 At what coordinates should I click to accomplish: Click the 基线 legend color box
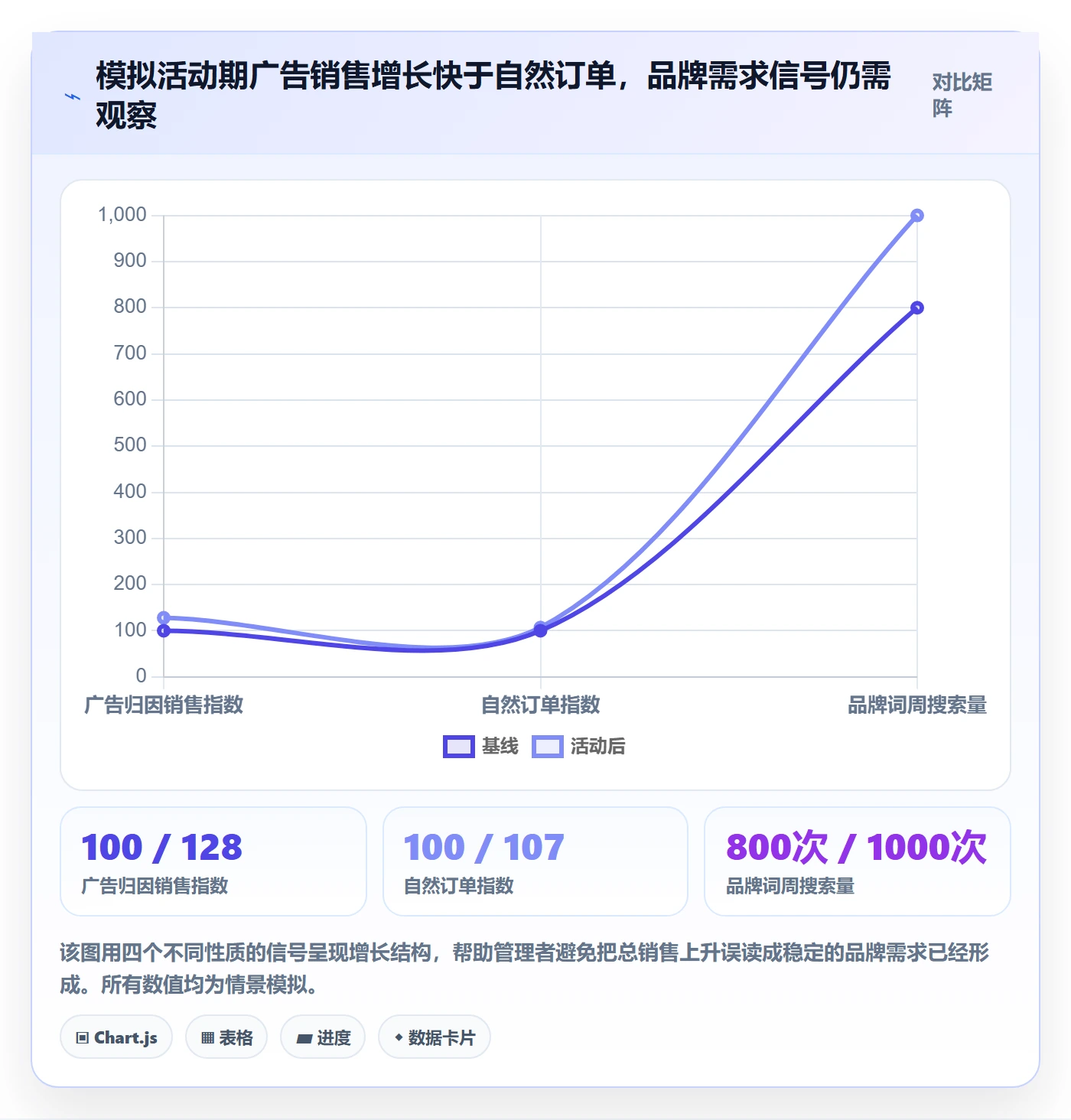[459, 746]
